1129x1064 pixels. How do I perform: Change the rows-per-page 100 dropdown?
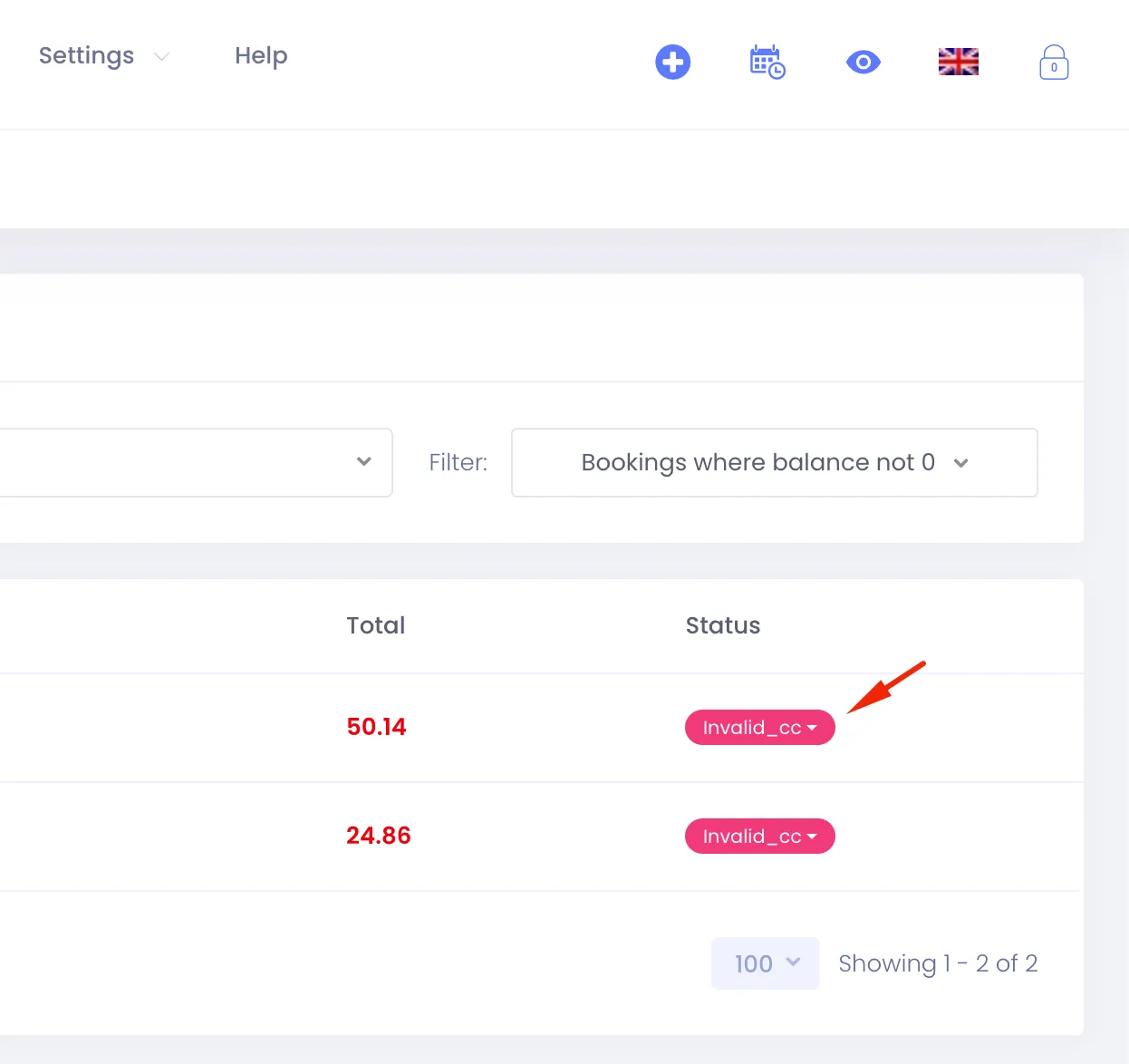(766, 963)
